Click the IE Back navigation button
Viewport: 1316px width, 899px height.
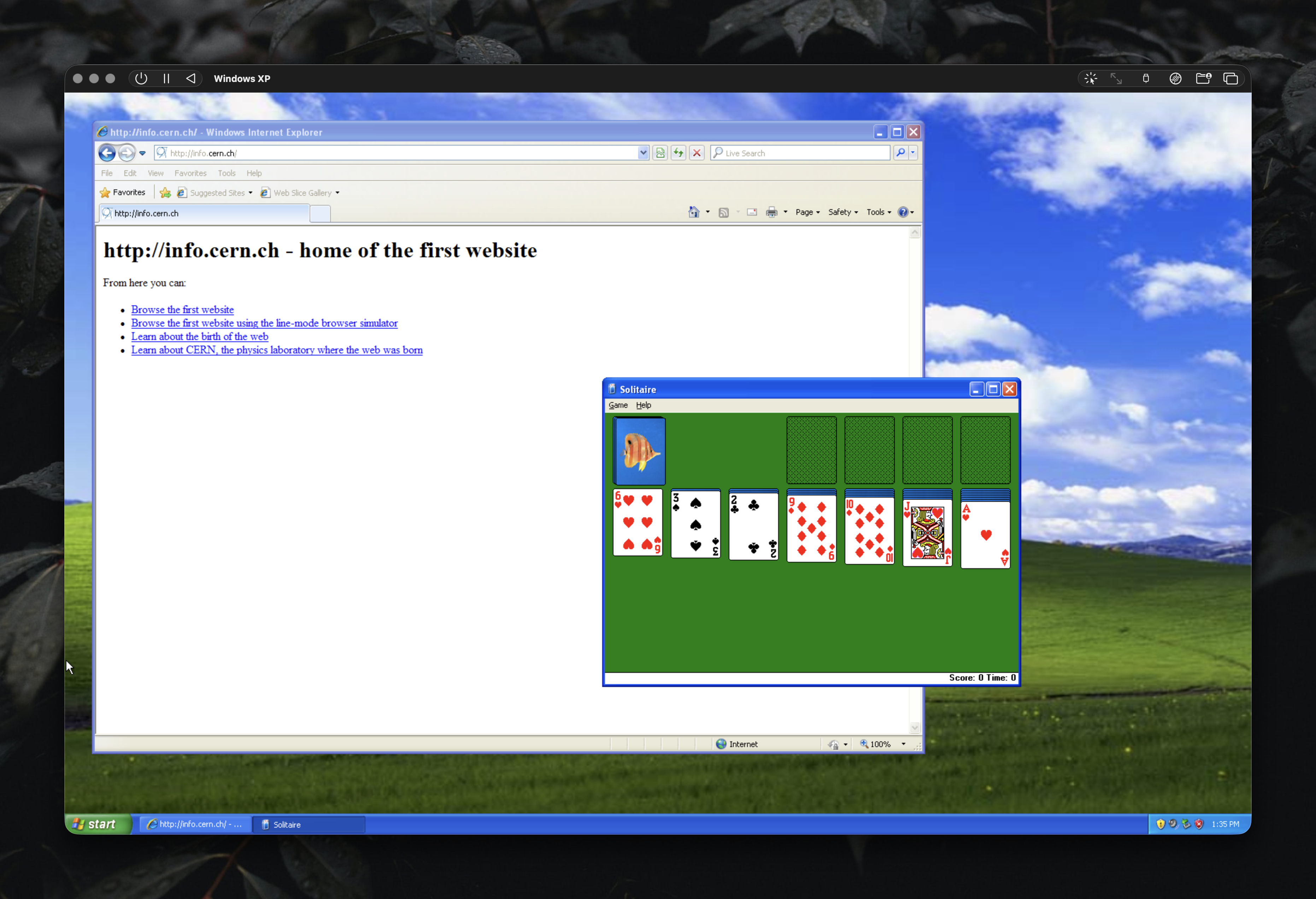click(107, 153)
